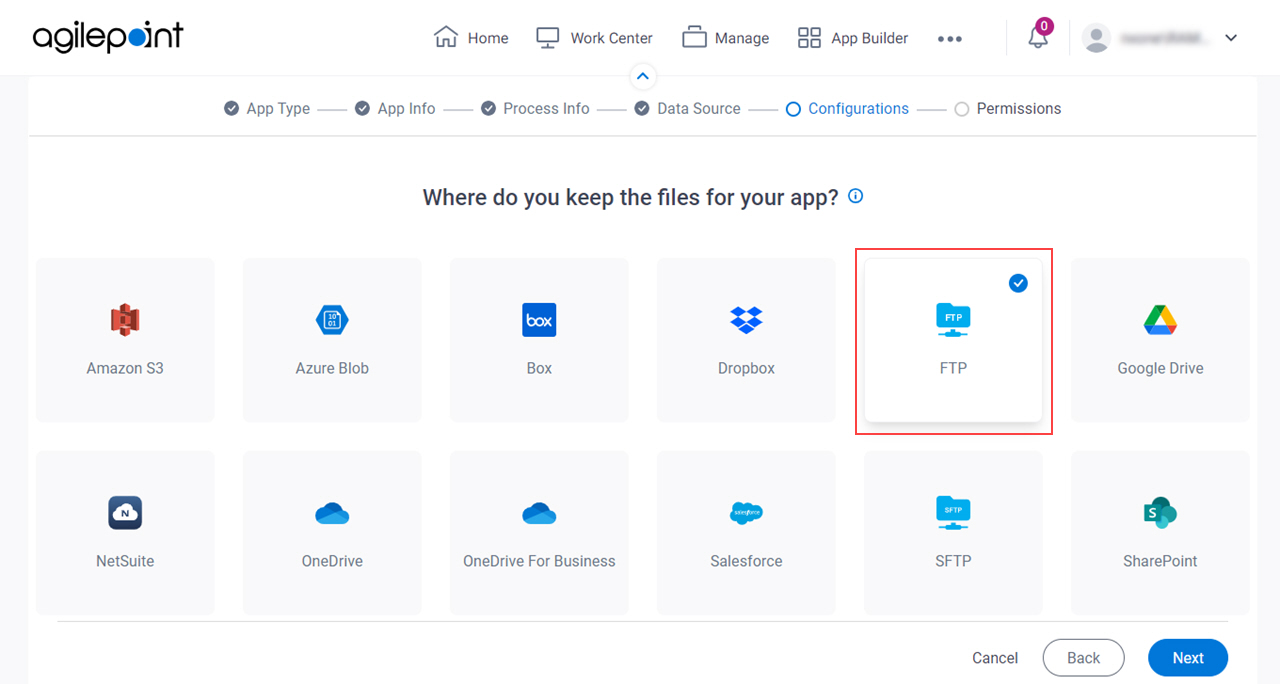
Task: Click the SFTP folder icon
Action: pyautogui.click(x=953, y=513)
